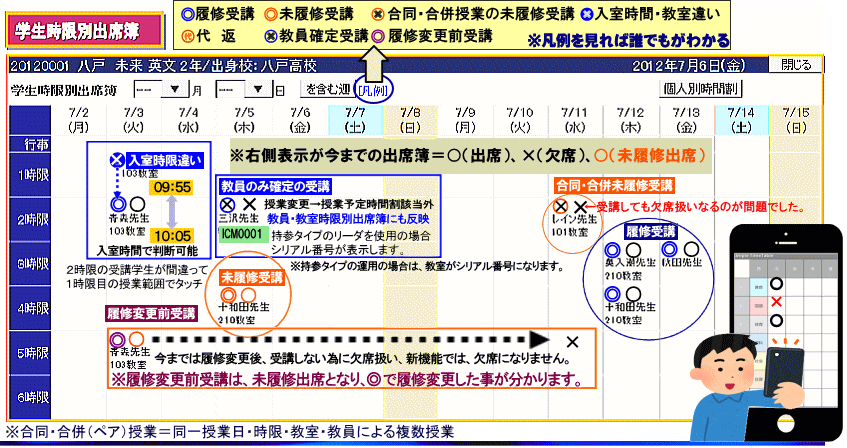Screen dimensions: 847x448
Task: Select the 7/15 (日) date column header
Action: point(796,120)
